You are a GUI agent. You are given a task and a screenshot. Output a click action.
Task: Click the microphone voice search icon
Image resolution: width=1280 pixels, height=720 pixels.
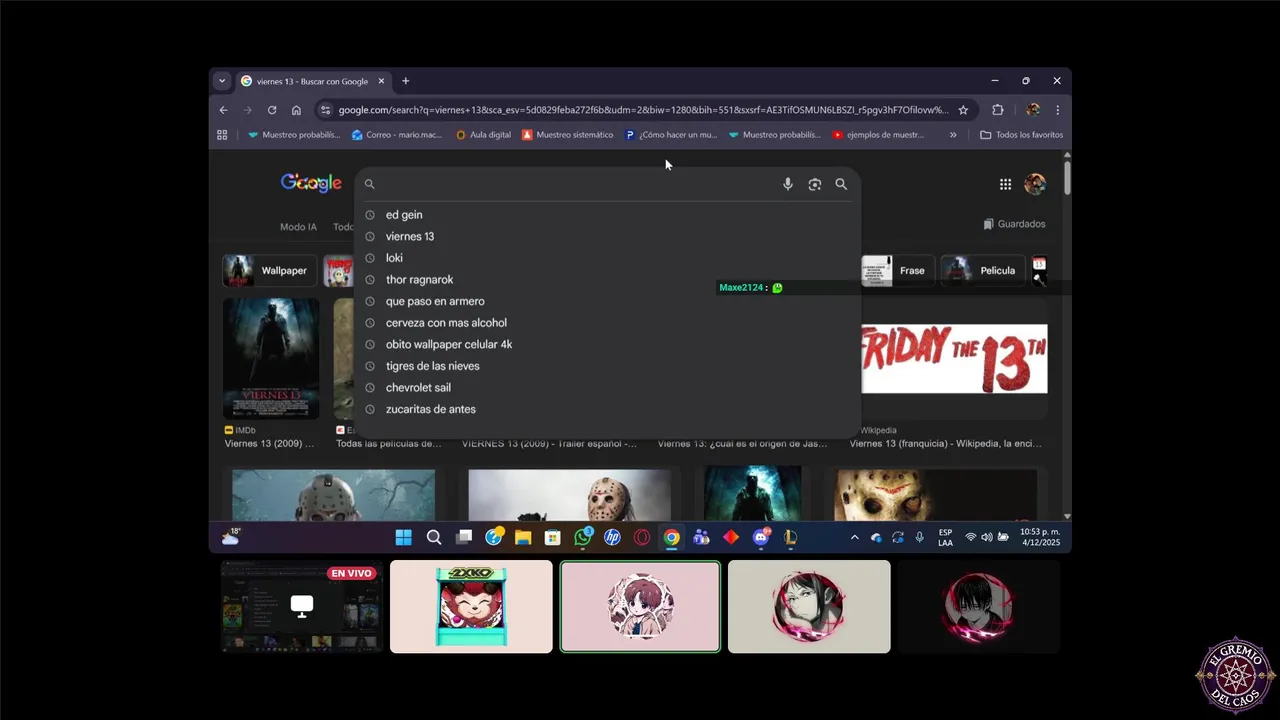788,184
